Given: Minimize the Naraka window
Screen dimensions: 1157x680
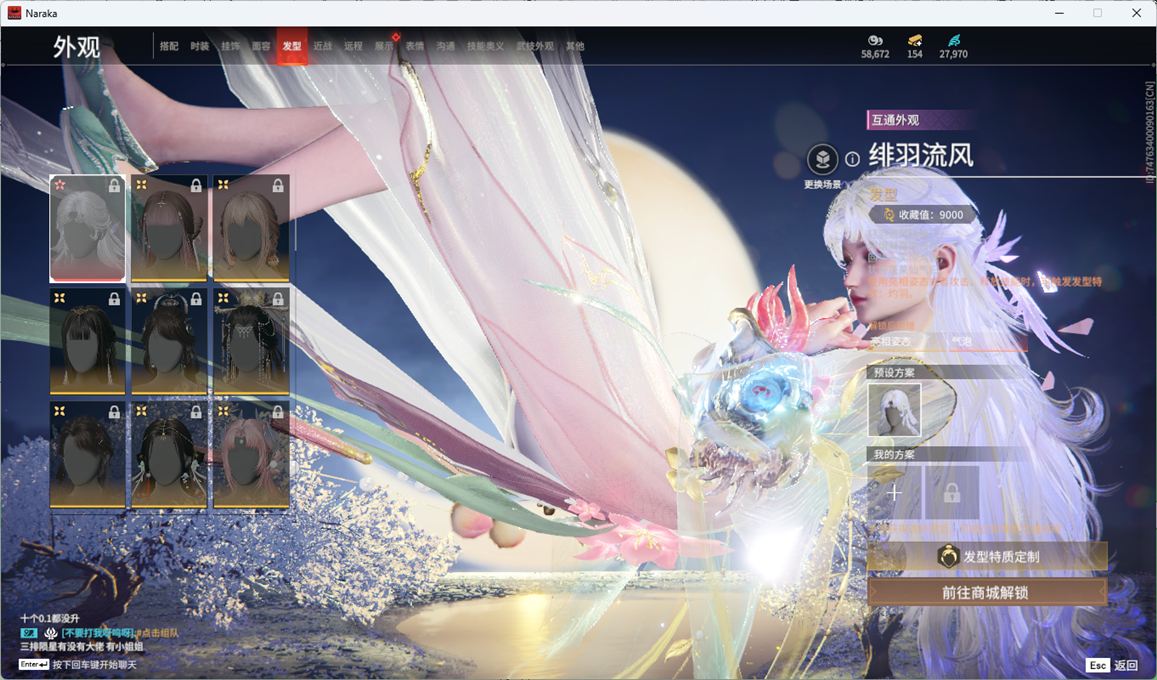Looking at the screenshot, I should (1059, 13).
